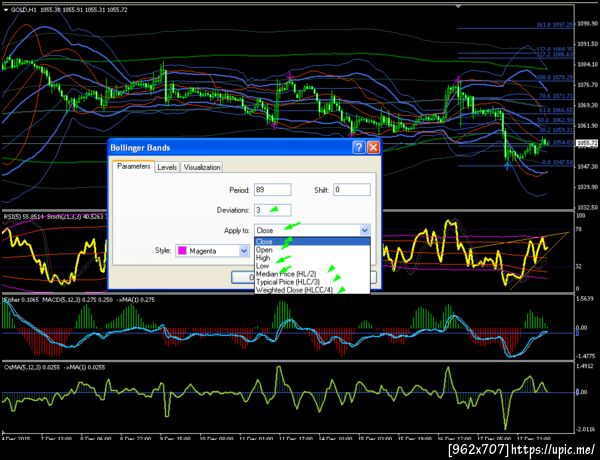
Task: Choose Typical Price (HLC/3) option
Action: tap(312, 282)
